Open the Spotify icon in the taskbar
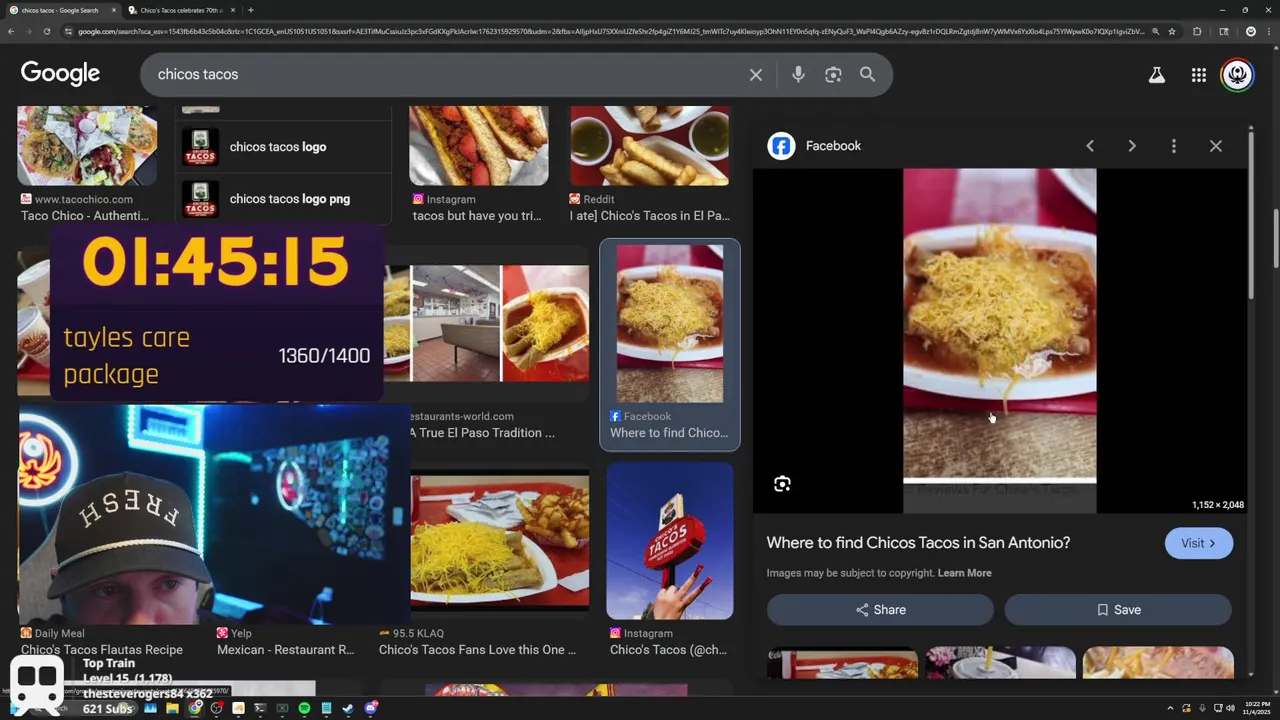Viewport: 1280px width, 720px height. (304, 709)
